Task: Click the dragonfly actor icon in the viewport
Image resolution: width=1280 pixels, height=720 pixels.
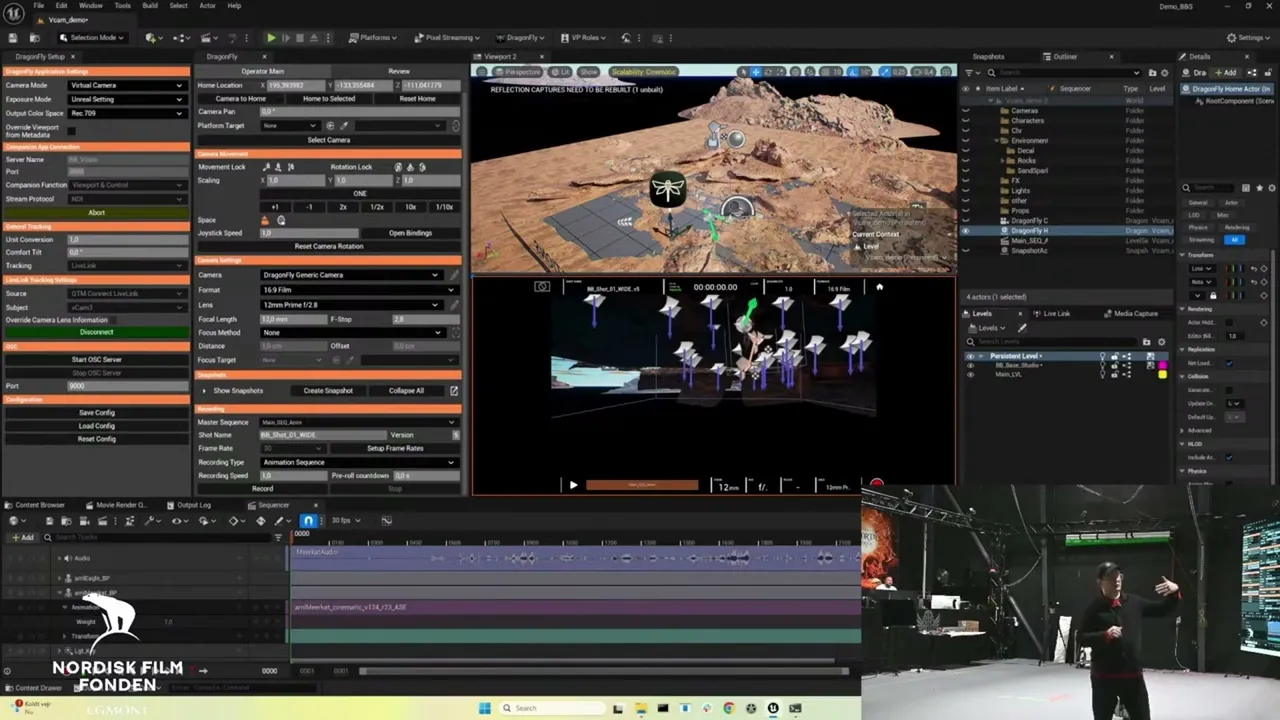Action: click(667, 188)
